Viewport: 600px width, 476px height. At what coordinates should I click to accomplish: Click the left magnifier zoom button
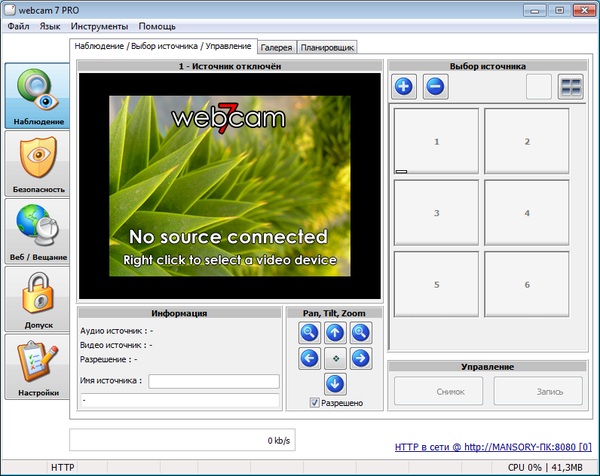pyautogui.click(x=309, y=333)
